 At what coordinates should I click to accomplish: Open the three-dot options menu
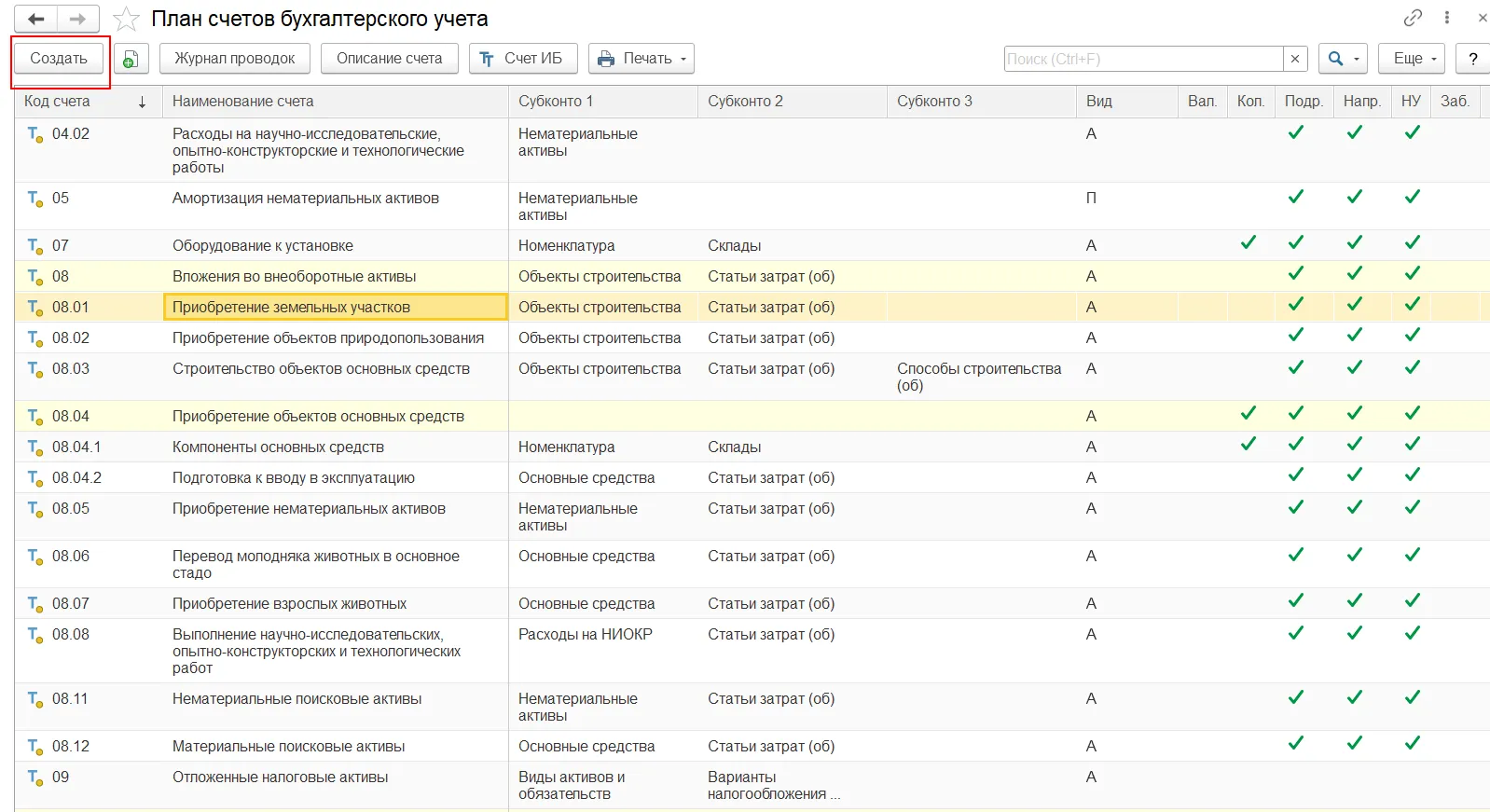(x=1447, y=18)
